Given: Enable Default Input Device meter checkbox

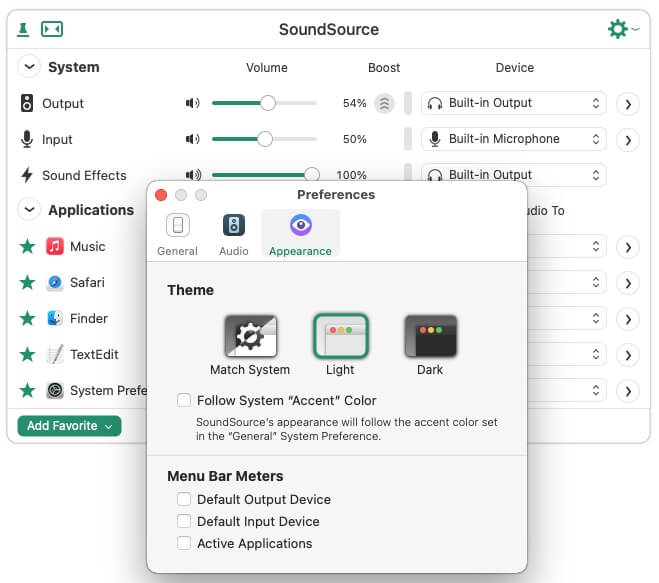Looking at the screenshot, I should (x=184, y=521).
